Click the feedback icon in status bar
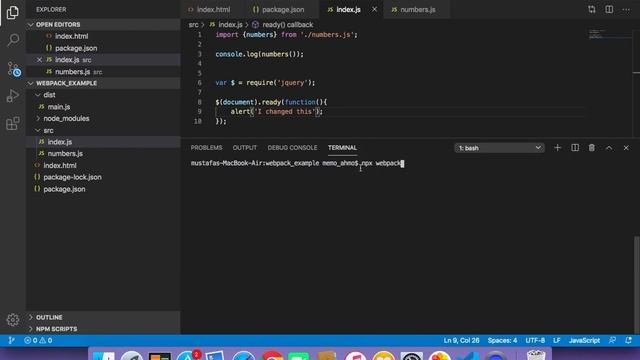640x360 pixels. point(612,340)
